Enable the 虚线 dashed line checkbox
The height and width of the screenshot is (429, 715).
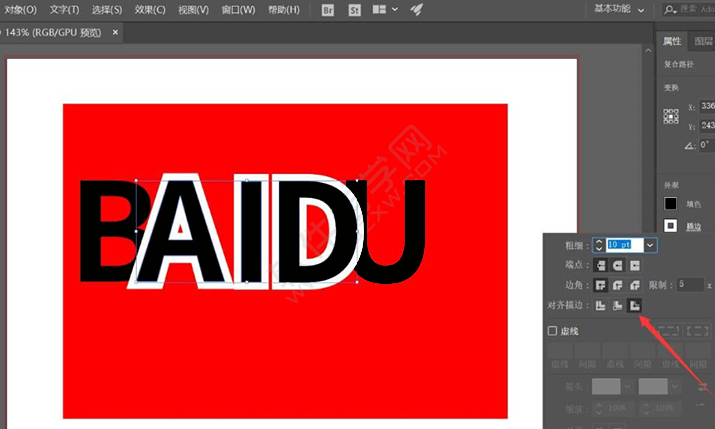pos(552,331)
